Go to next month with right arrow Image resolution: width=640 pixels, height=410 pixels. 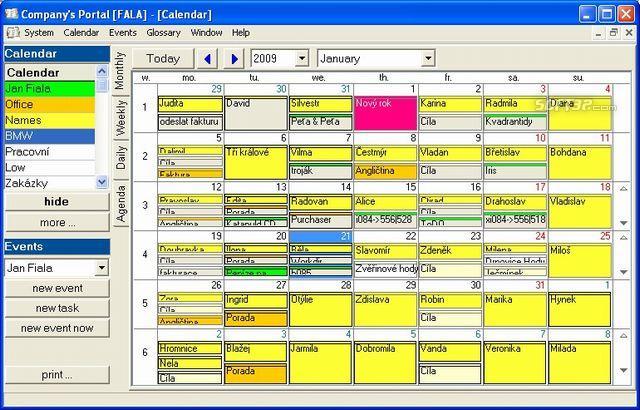click(234, 59)
